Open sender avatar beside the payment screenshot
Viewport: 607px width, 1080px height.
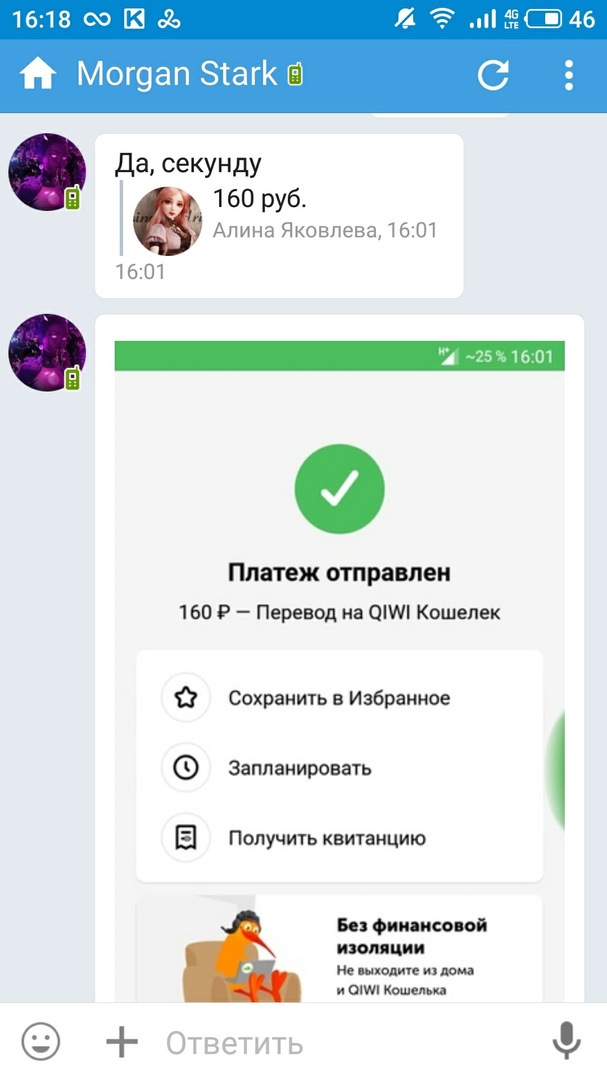(47, 353)
